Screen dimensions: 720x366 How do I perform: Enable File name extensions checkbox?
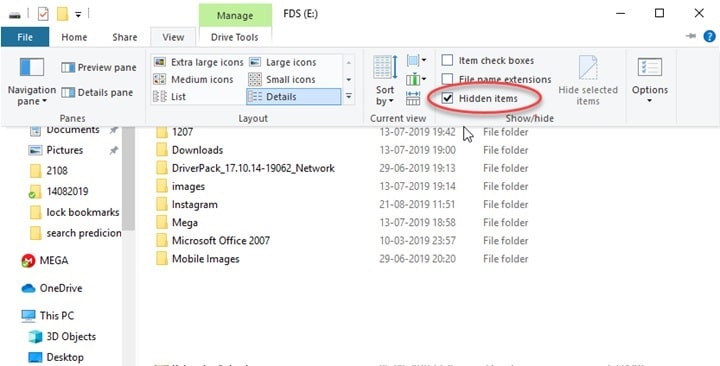click(447, 79)
